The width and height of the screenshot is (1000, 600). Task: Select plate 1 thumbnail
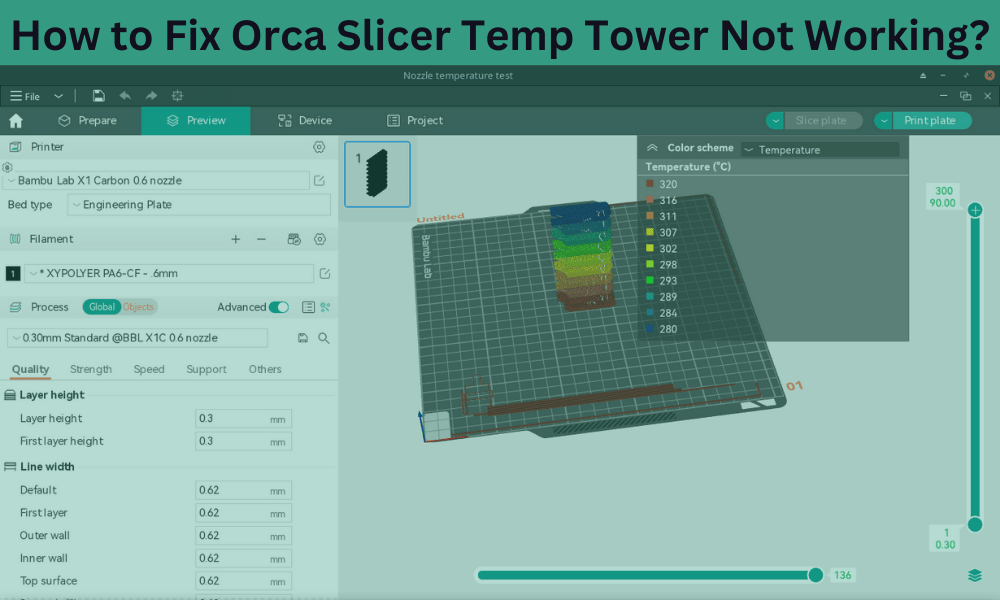[x=377, y=174]
